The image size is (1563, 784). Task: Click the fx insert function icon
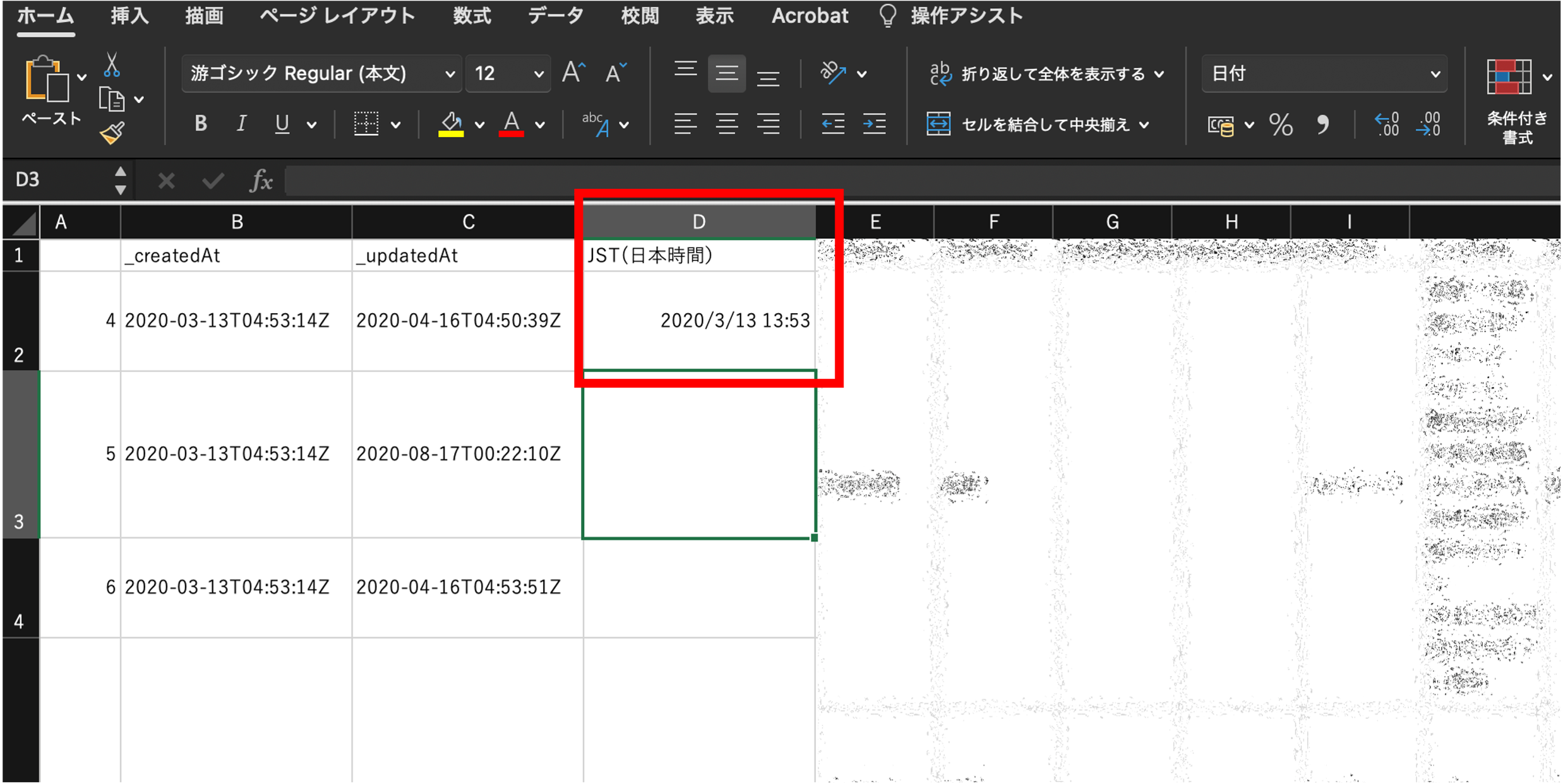point(261,182)
